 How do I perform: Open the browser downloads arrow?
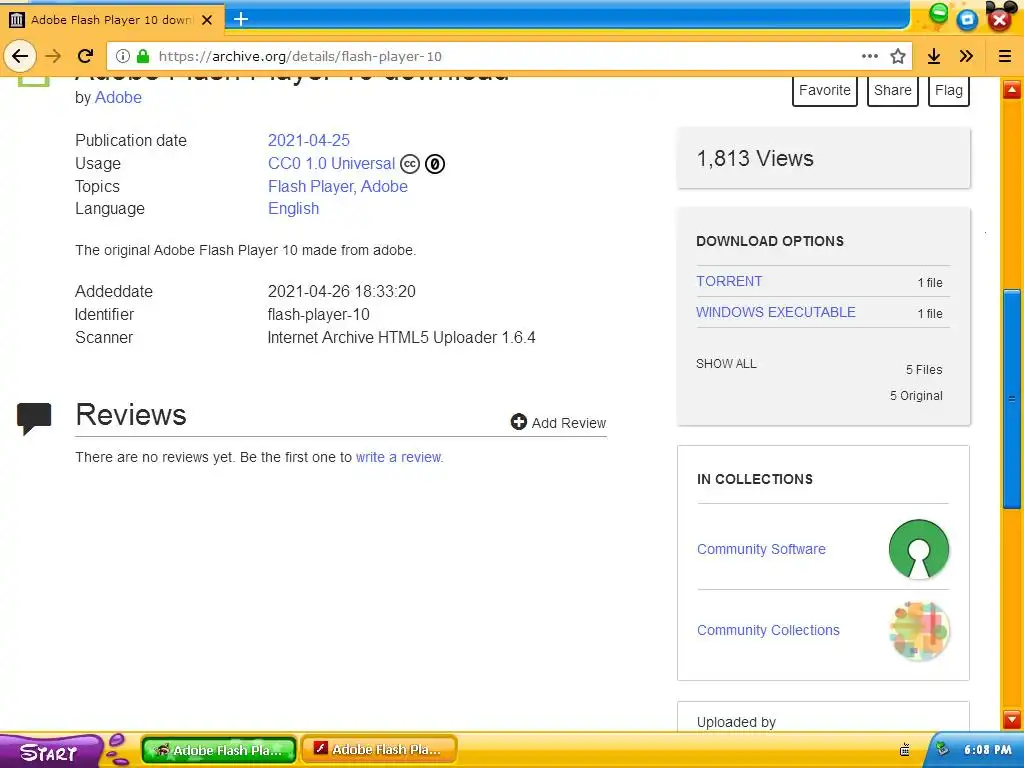pos(934,56)
